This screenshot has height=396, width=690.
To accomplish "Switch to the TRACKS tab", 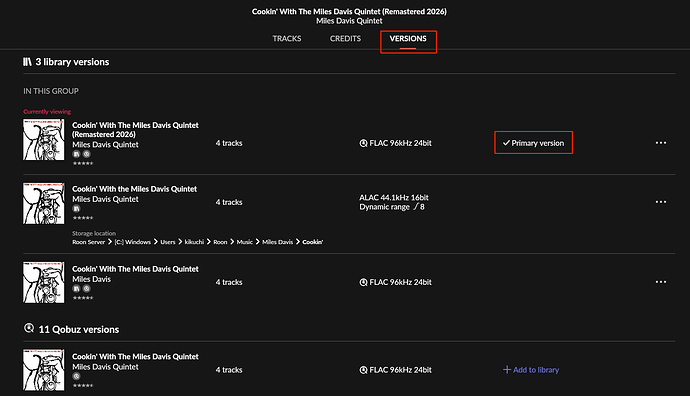I will [286, 39].
